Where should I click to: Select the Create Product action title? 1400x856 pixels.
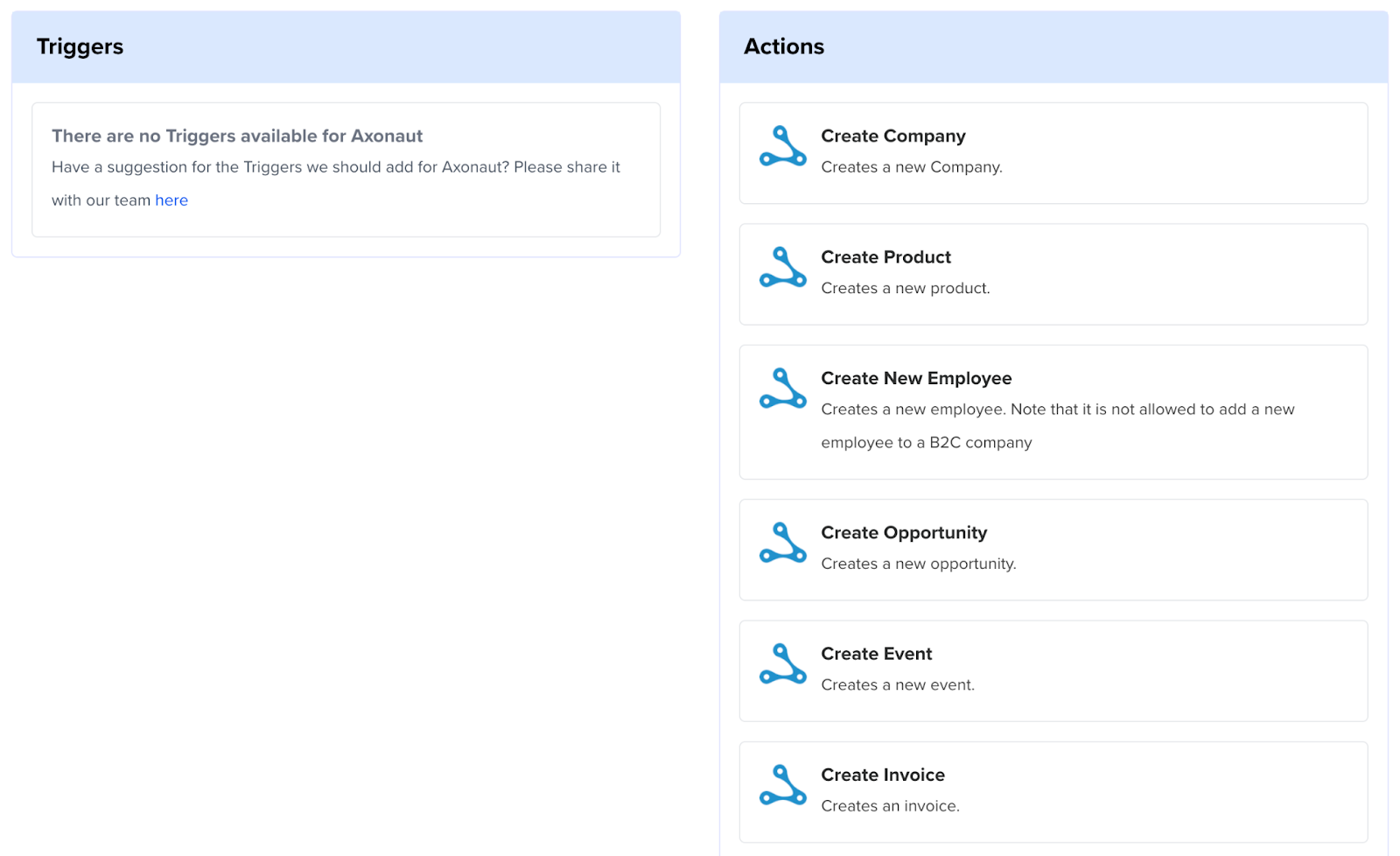885,257
